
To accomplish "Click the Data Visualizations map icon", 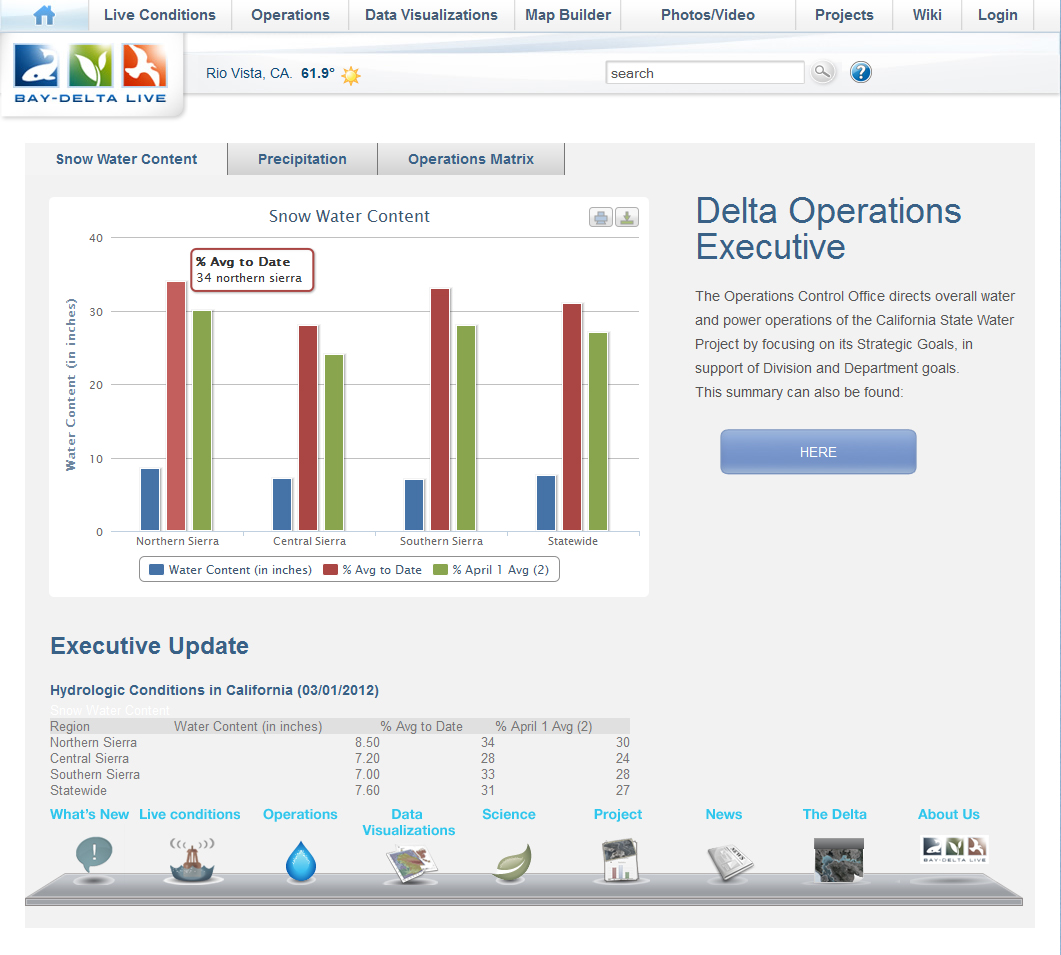I will click(x=411, y=864).
